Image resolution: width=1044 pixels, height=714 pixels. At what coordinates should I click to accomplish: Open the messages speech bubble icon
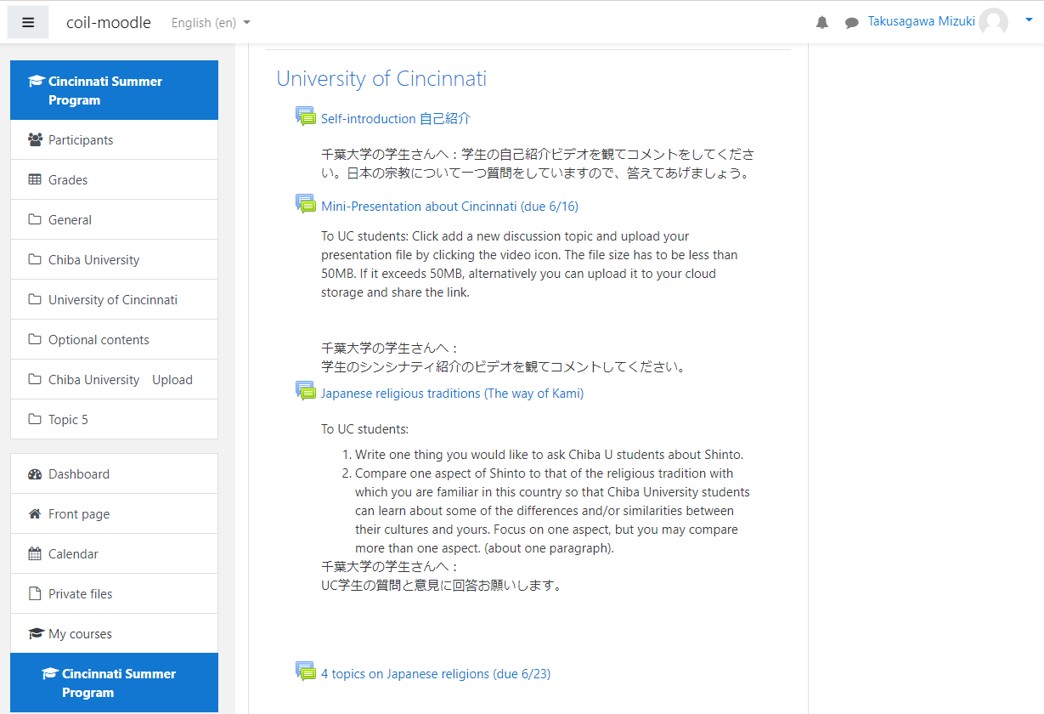[851, 23]
